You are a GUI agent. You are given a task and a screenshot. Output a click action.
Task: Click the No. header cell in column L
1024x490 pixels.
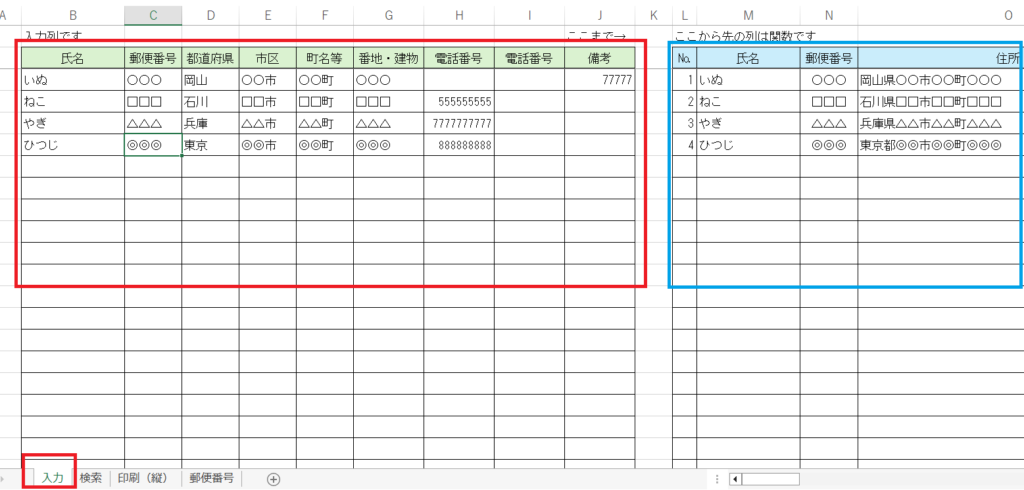(x=684, y=58)
